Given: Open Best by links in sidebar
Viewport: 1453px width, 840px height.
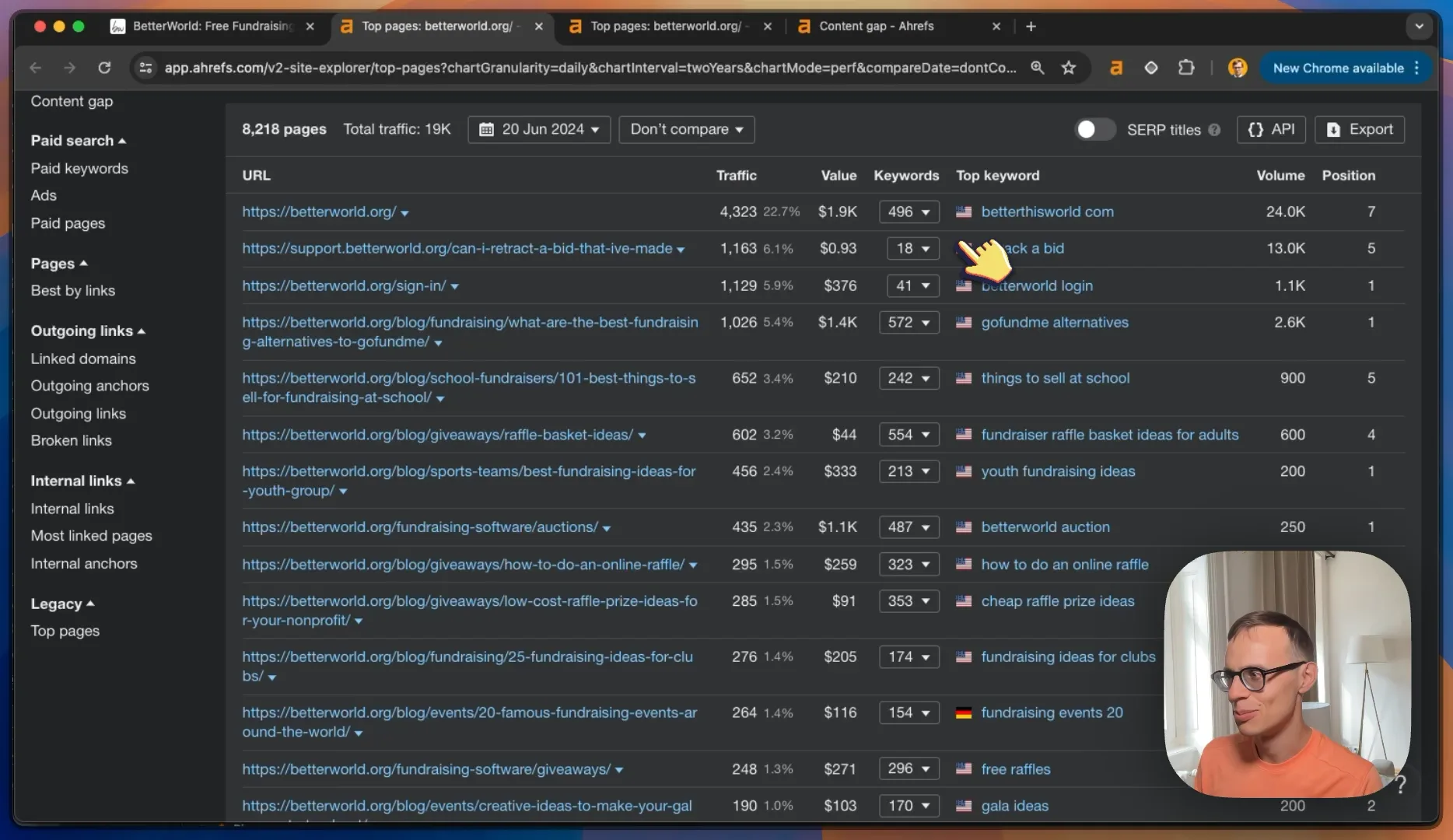Looking at the screenshot, I should 73,290.
